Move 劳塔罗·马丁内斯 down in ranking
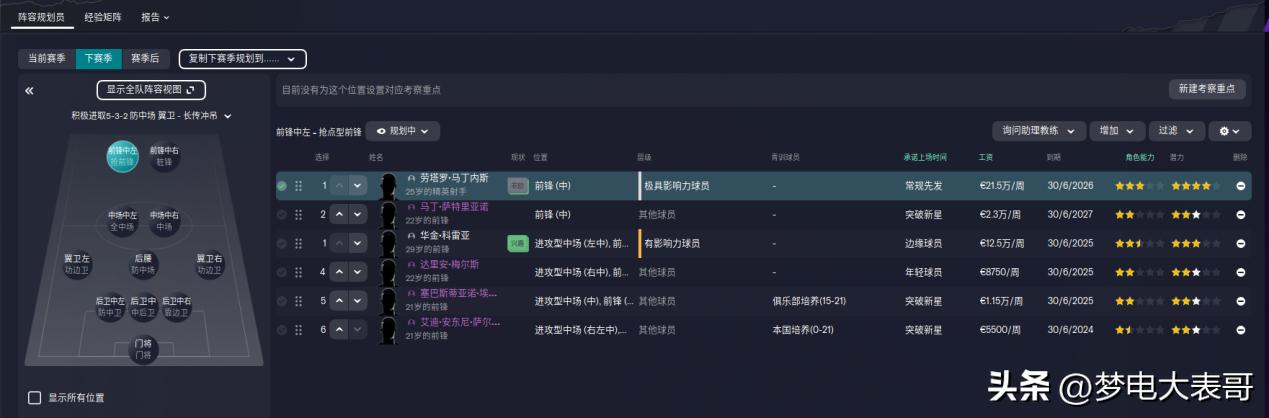 [x=357, y=186]
